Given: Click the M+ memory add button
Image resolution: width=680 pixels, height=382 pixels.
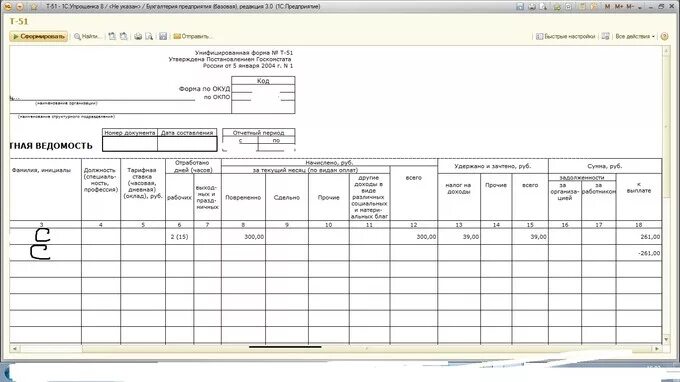Looking at the screenshot, I should (619, 7).
